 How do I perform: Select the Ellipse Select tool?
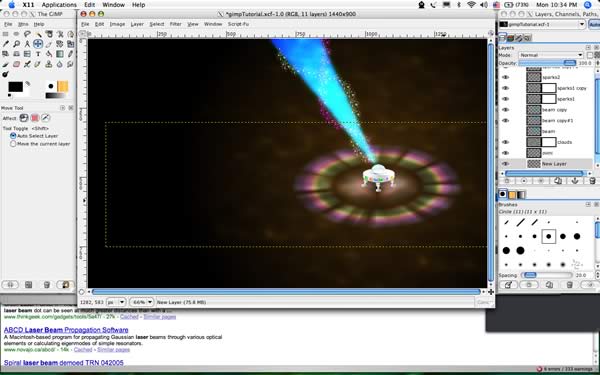[x=16, y=34]
